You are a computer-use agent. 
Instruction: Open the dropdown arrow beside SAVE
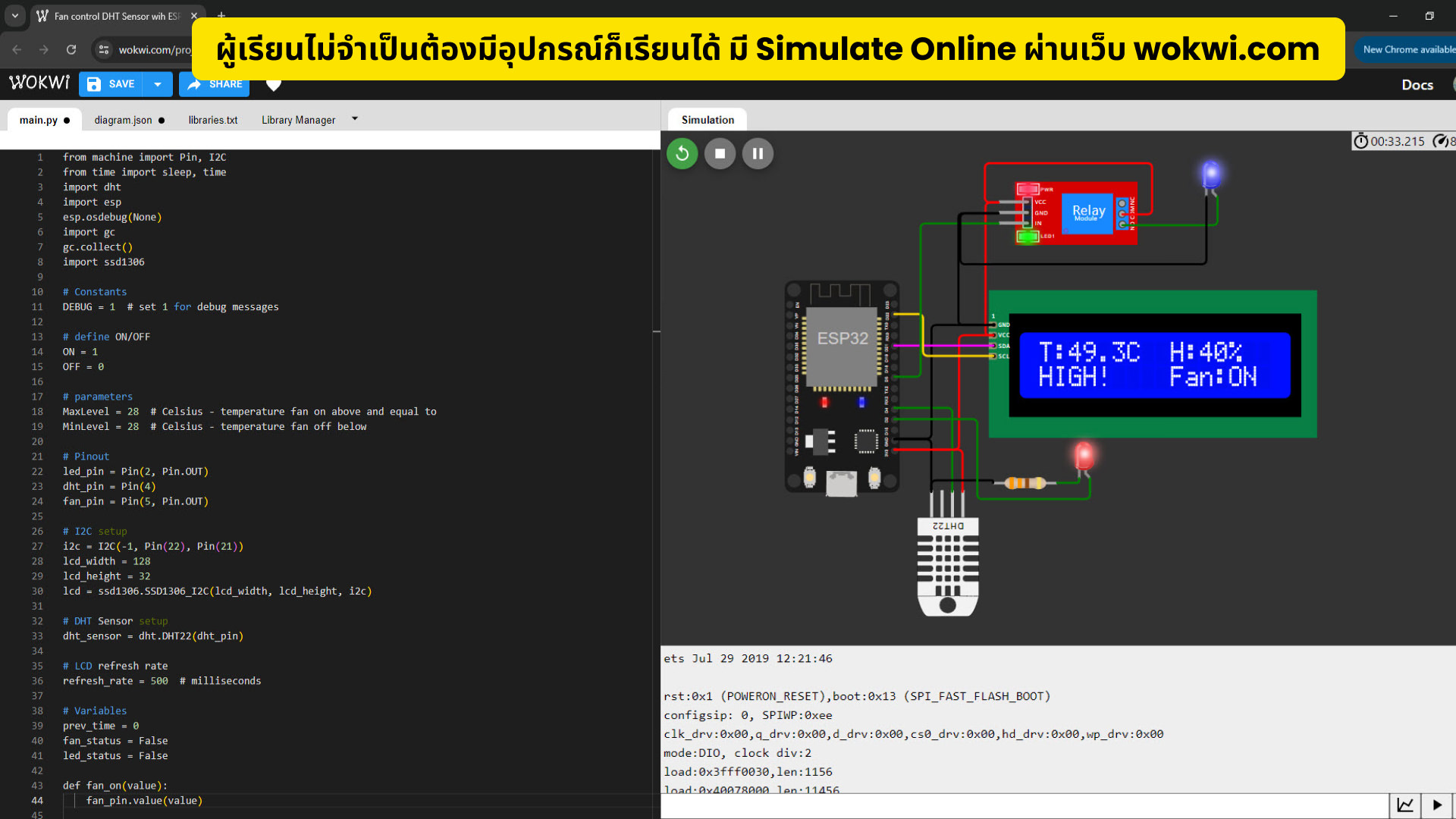click(x=158, y=84)
